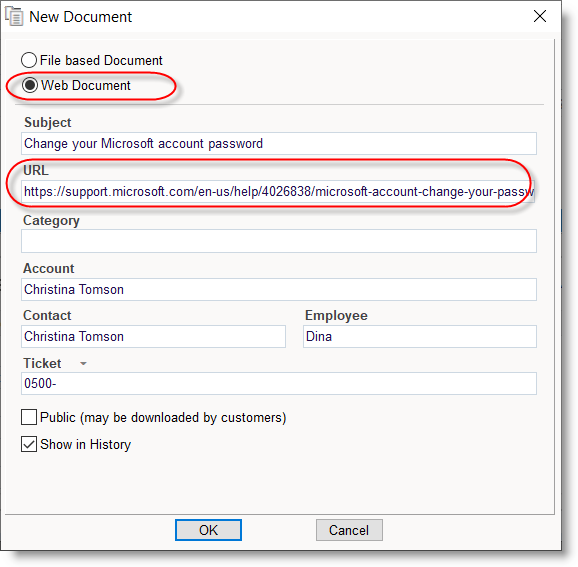This screenshot has width=578, height=567.
Task: Enable the Public downloadable by customers checkbox
Action: (29, 417)
